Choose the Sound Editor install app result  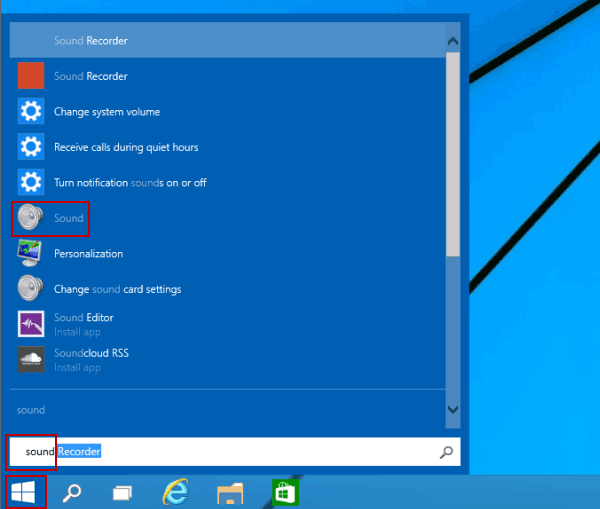[227, 324]
